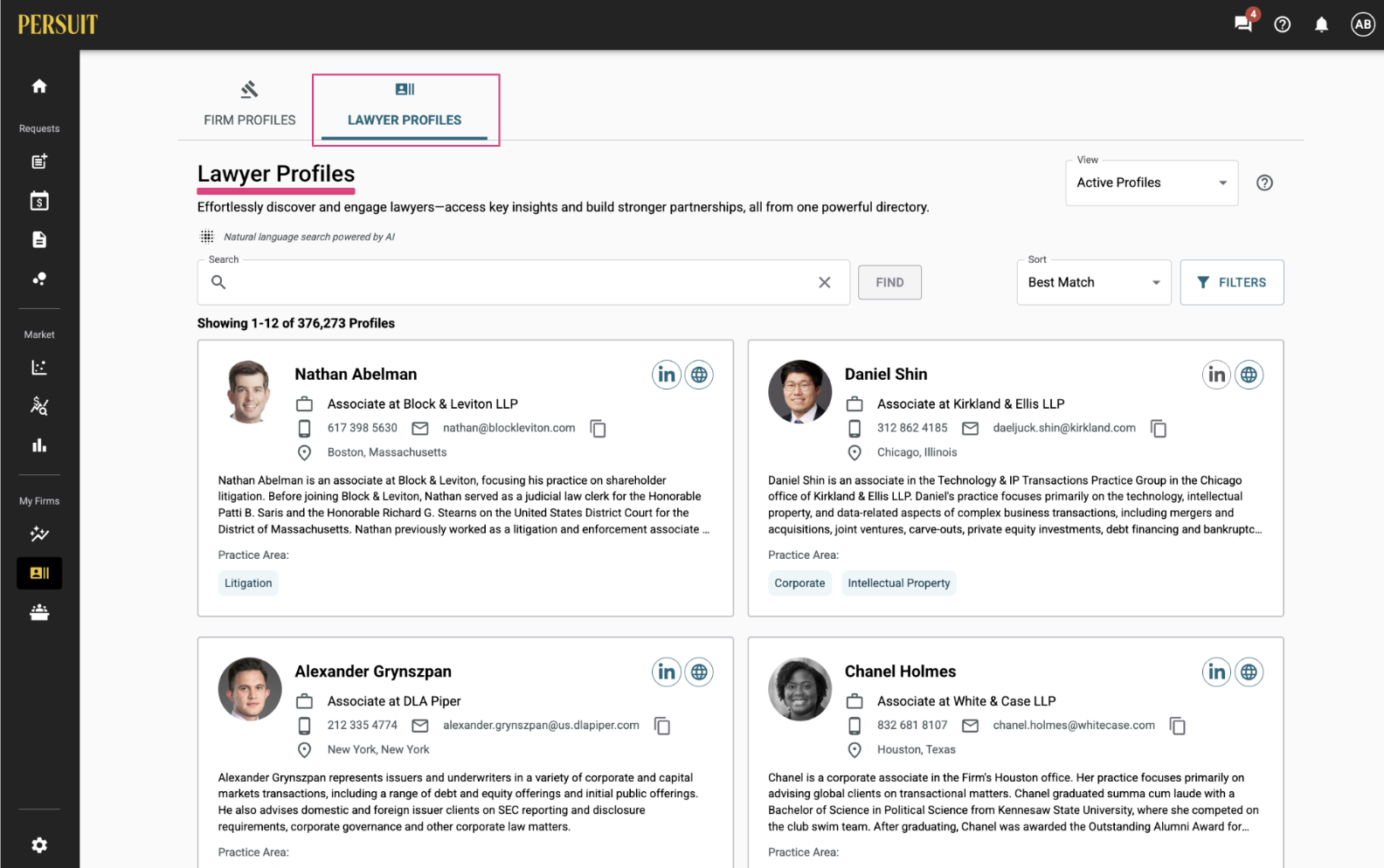
Task: Click the FIND button
Action: [889, 282]
